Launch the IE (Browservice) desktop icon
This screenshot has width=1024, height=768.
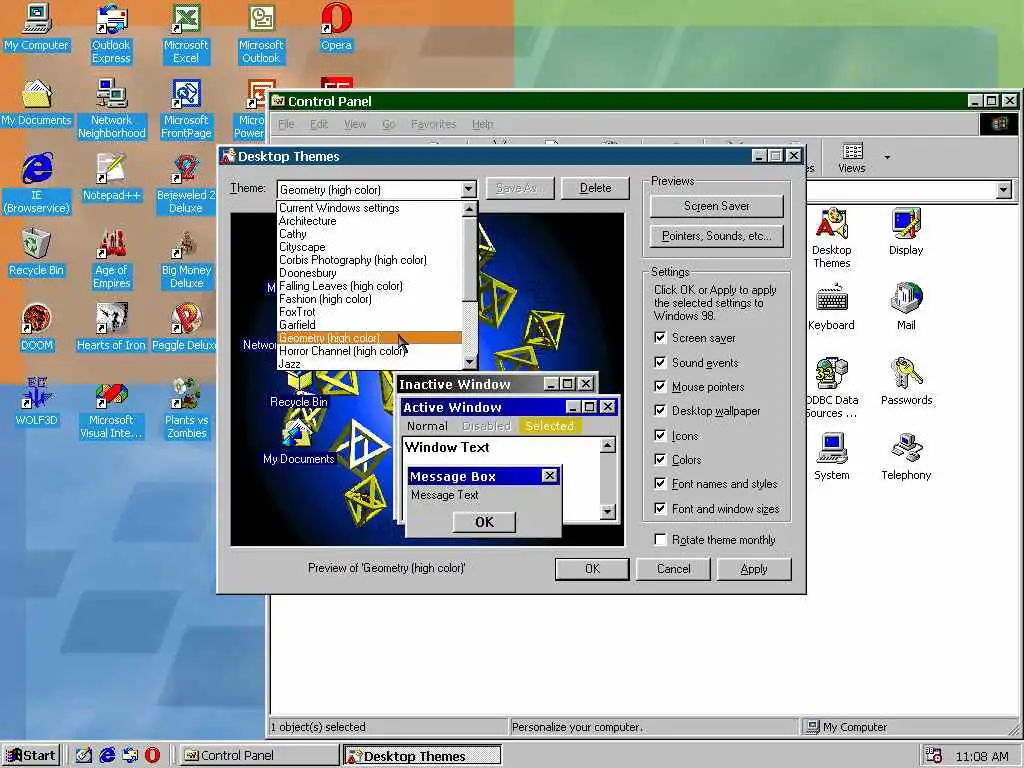[37, 184]
